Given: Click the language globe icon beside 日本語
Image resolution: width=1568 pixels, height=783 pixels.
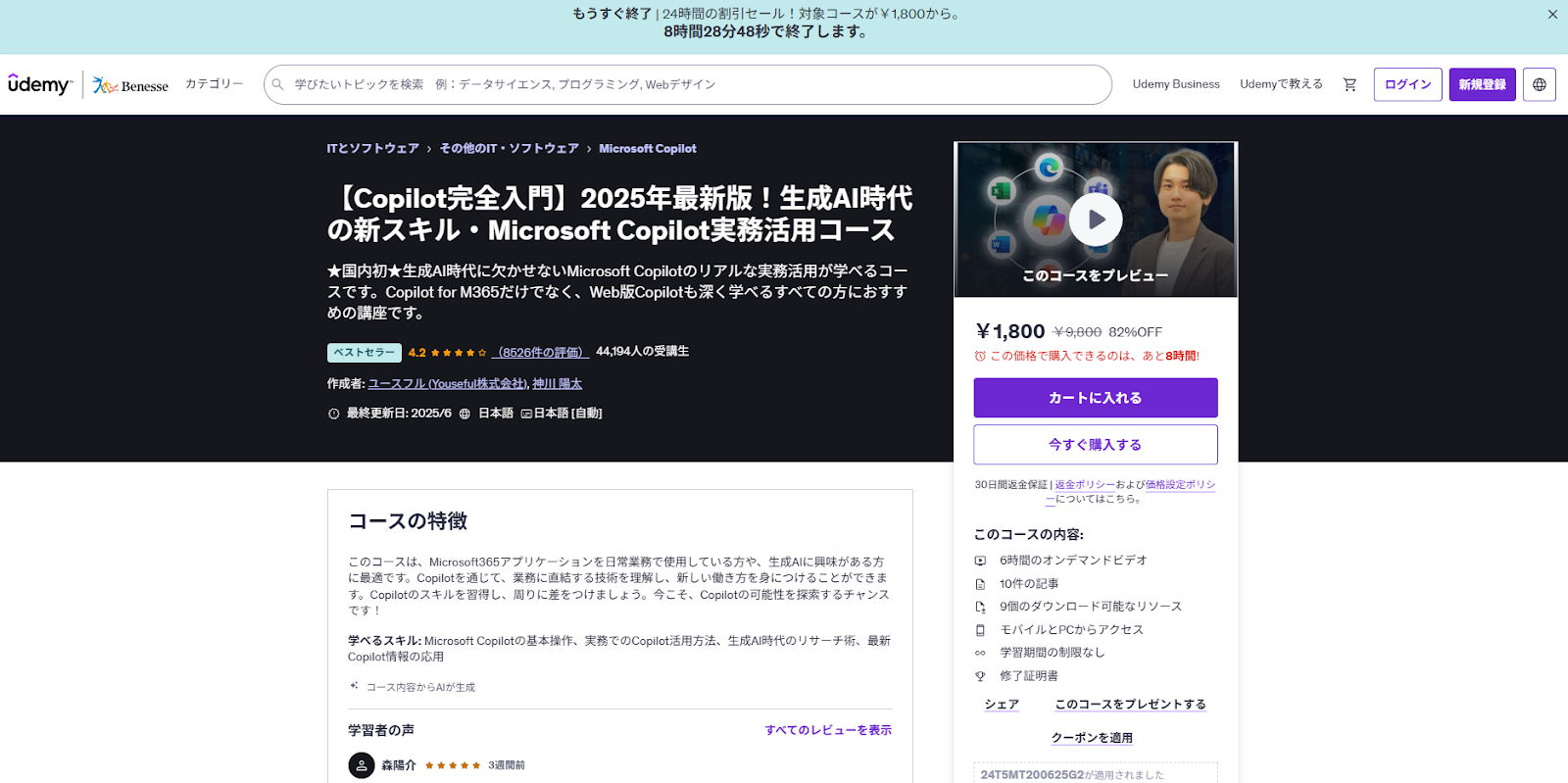Looking at the screenshot, I should (x=465, y=414).
